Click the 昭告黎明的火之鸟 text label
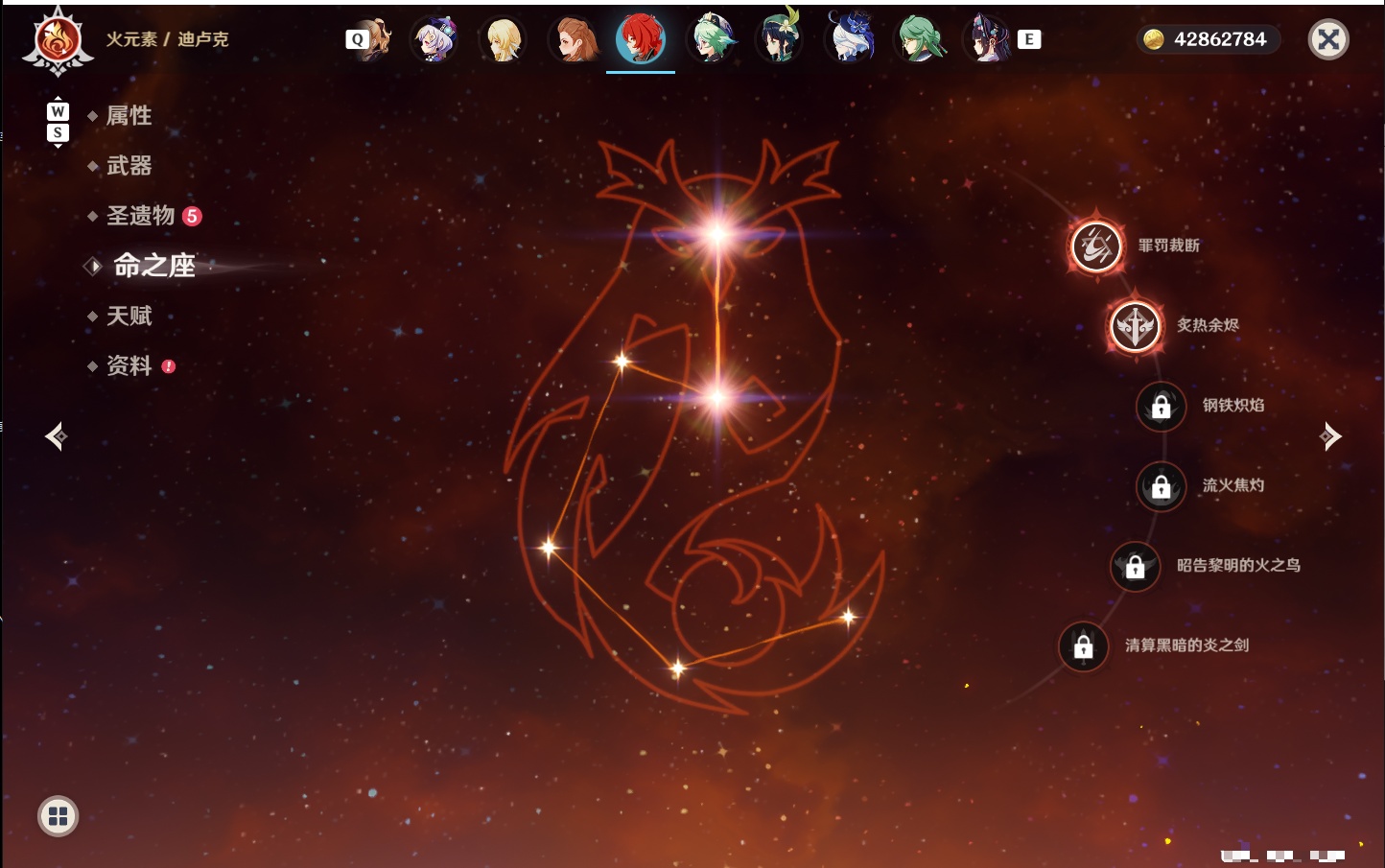The image size is (1385, 868). click(x=1239, y=565)
